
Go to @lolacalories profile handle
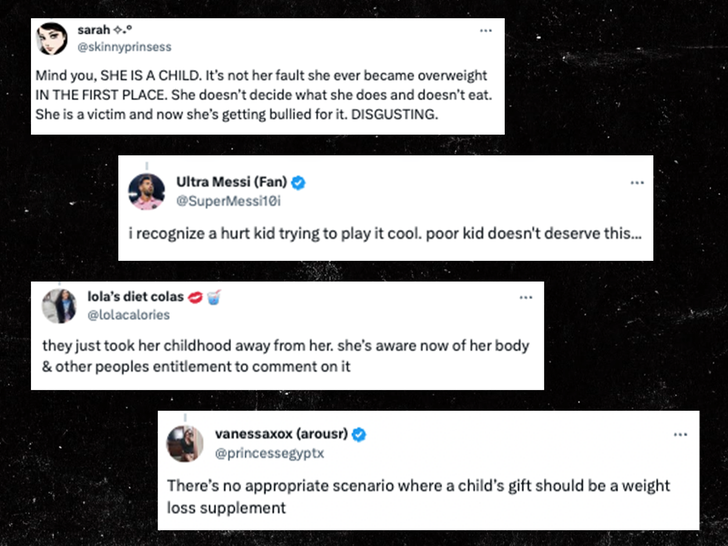point(127,314)
